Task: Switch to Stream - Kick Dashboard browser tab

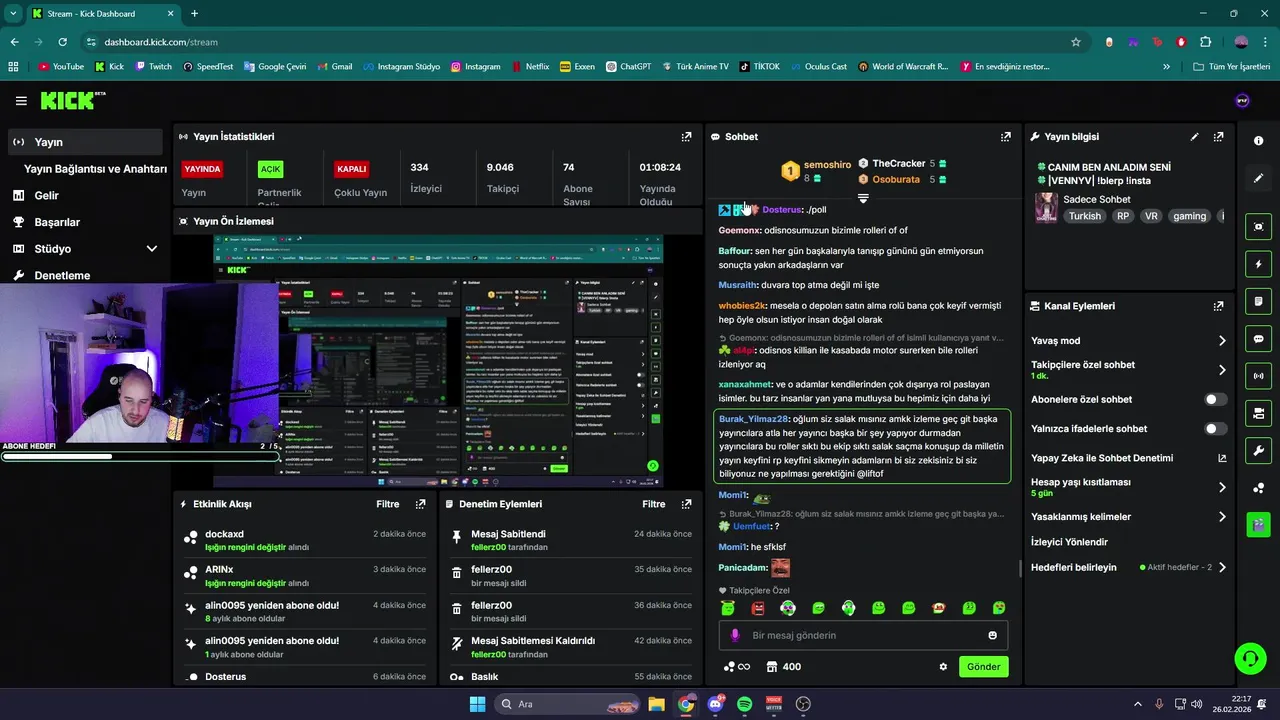Action: click(102, 14)
